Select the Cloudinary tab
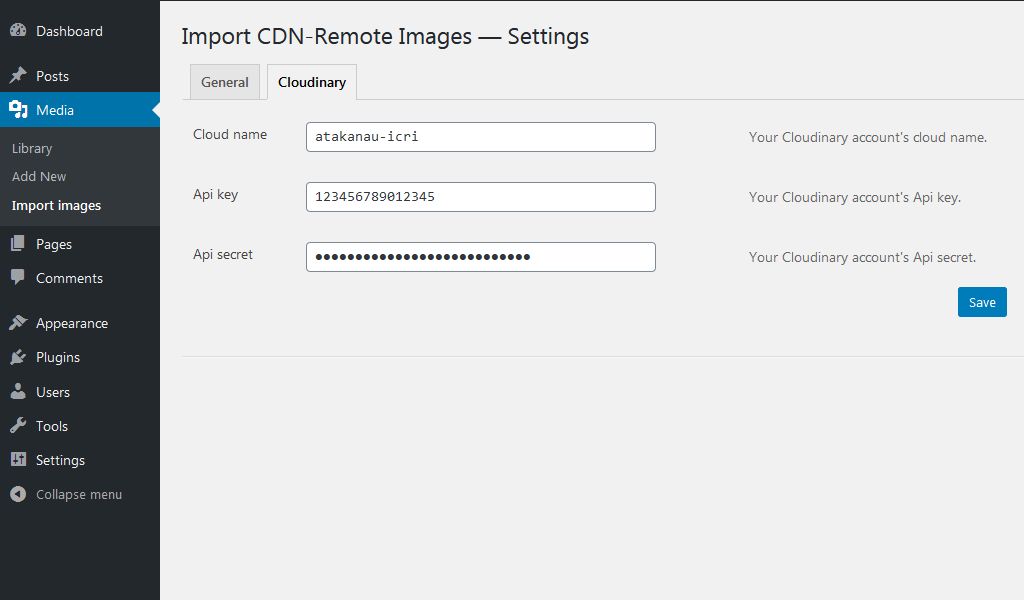The width and height of the screenshot is (1024, 600). pos(312,82)
